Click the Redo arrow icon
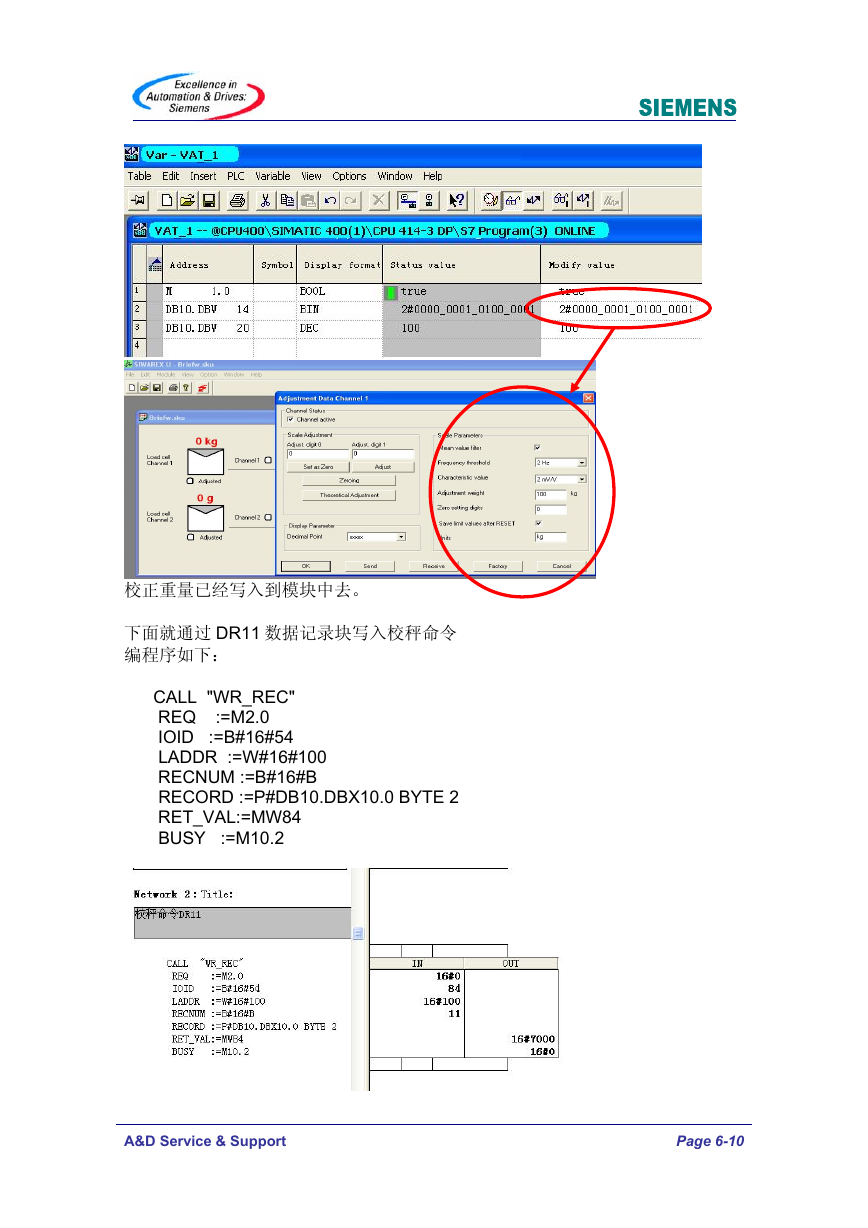This screenshot has height=1228, width=868. tap(350, 200)
